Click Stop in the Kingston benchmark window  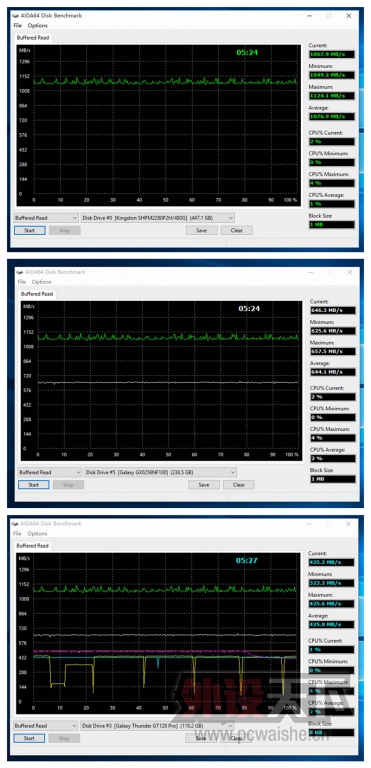pos(65,230)
